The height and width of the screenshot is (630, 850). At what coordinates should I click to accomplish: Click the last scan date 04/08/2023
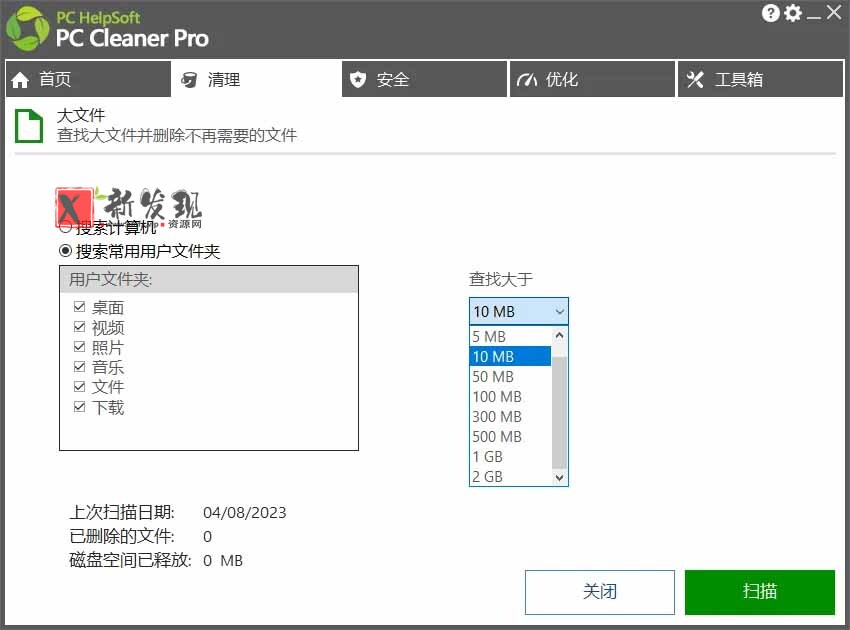click(244, 512)
